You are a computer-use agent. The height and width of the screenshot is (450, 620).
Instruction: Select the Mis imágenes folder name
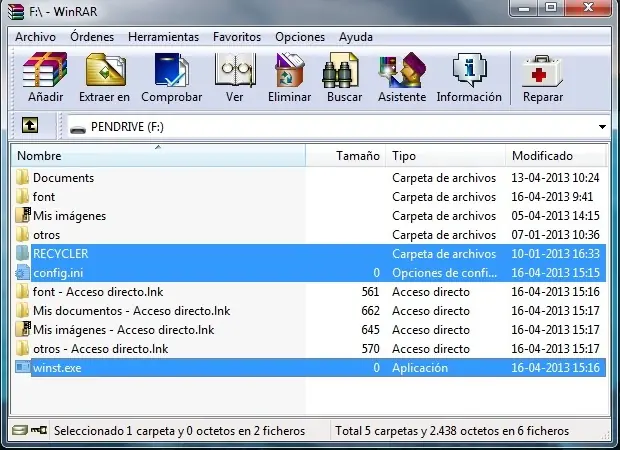pos(70,216)
